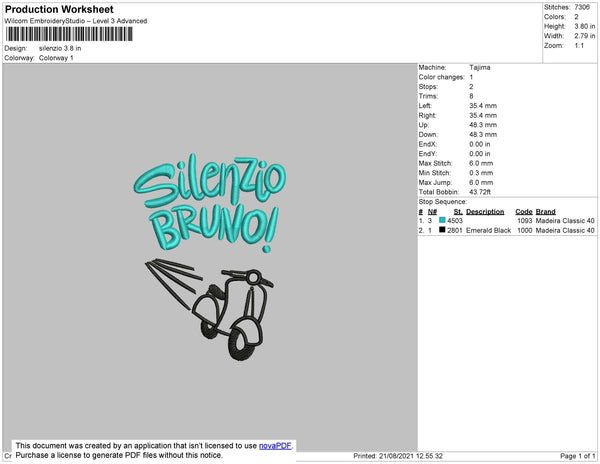Select the Trims value 8
Image resolution: width=600 pixels, height=464 pixels.
(471, 96)
